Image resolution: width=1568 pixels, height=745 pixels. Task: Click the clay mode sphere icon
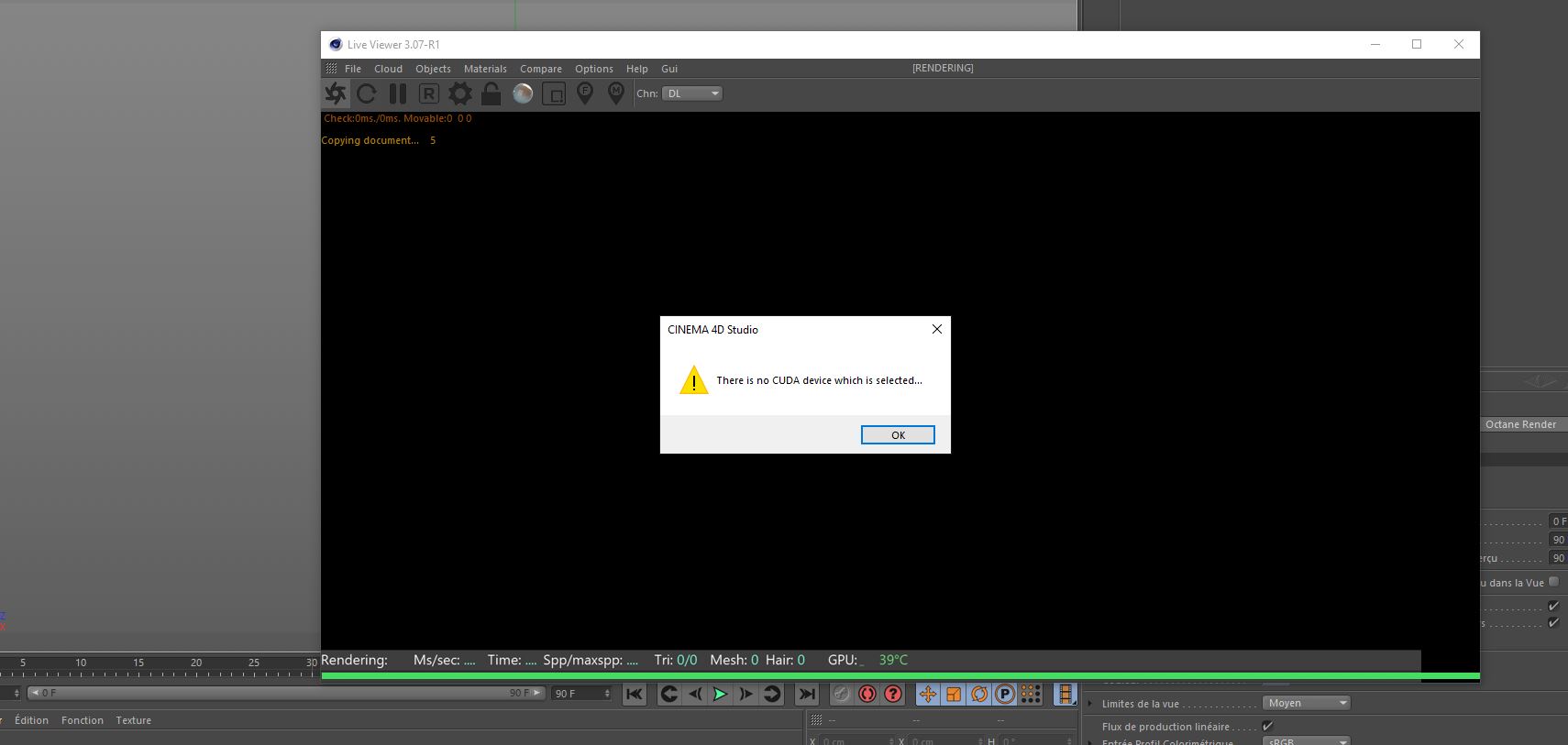point(523,93)
